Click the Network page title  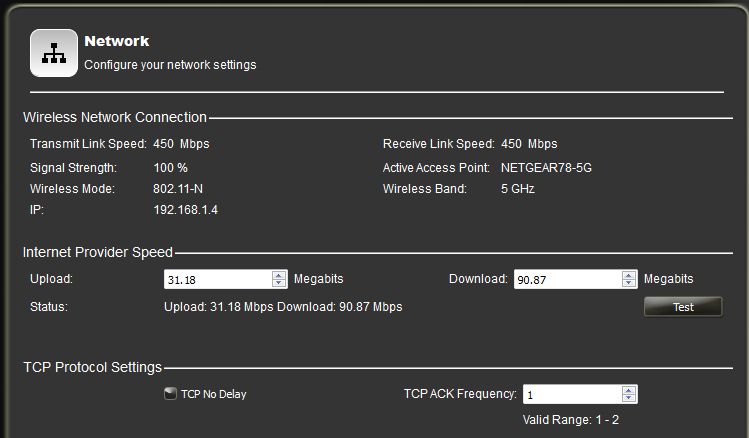117,41
